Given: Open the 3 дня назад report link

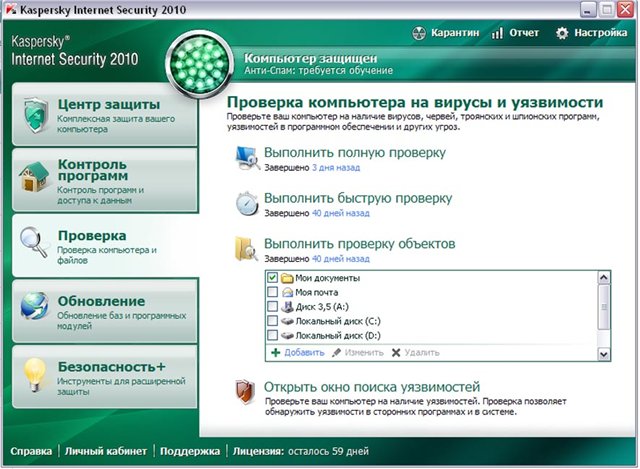Looking at the screenshot, I should [336, 168].
